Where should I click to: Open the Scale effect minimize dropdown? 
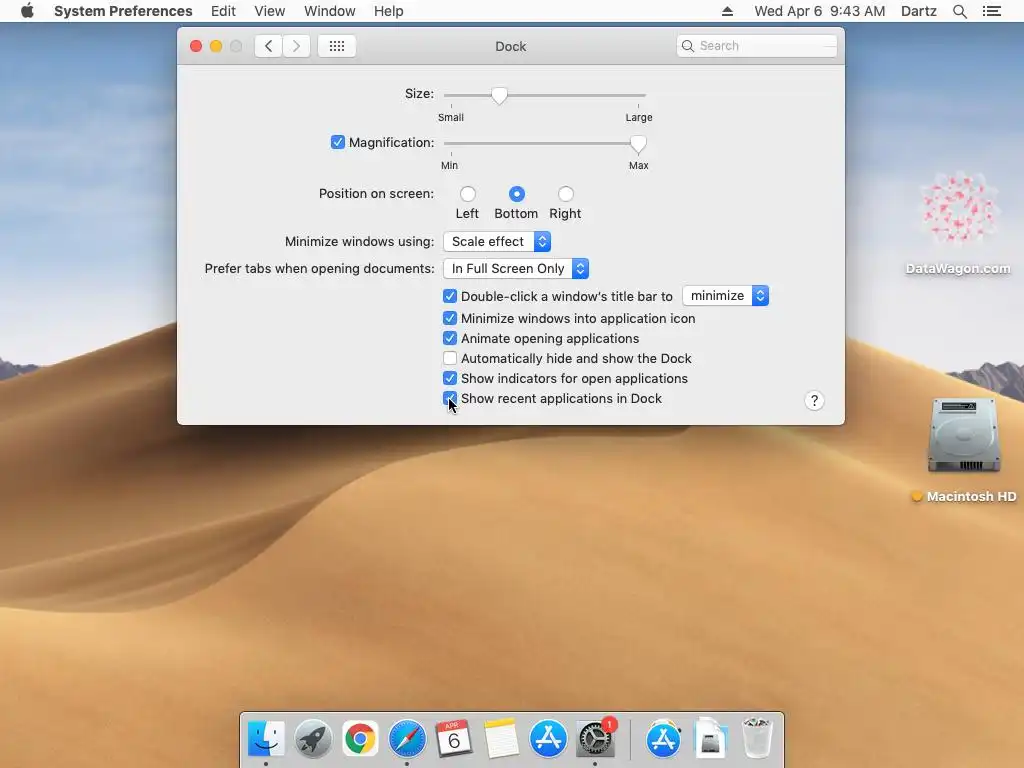pos(497,242)
